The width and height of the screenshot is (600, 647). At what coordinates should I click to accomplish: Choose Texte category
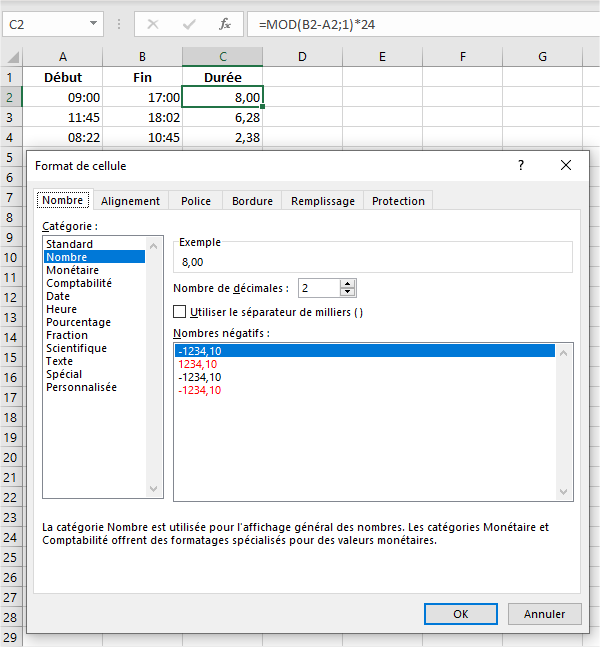[x=94, y=361]
